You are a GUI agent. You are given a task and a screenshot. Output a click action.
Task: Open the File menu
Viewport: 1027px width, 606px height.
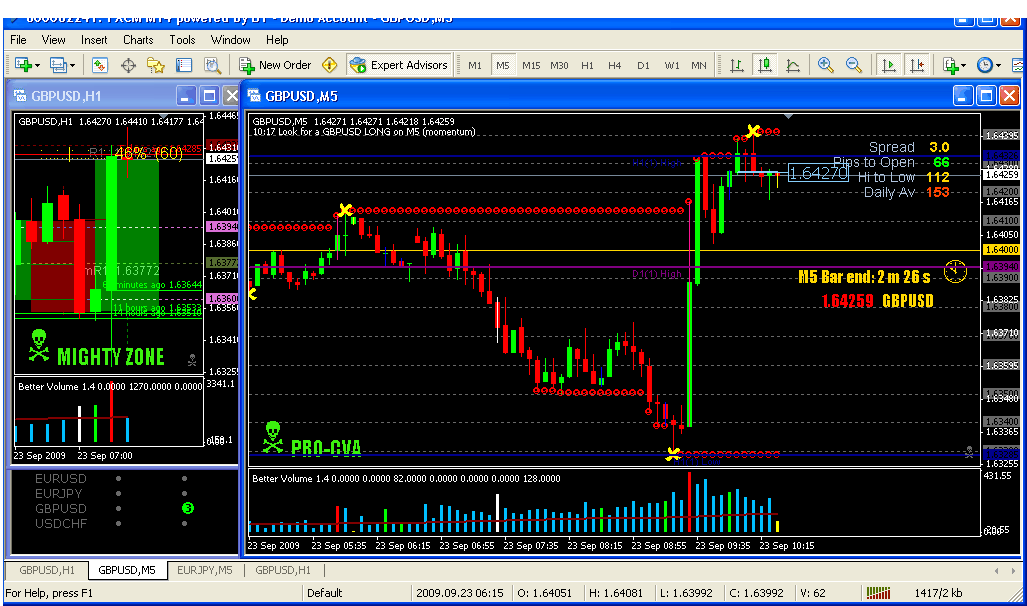18,40
